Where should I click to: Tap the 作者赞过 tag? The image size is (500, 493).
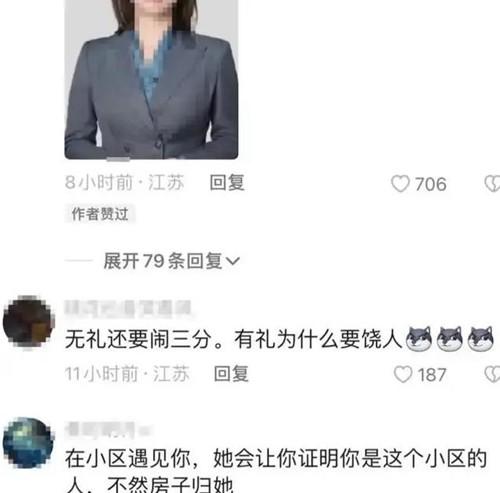coord(100,214)
